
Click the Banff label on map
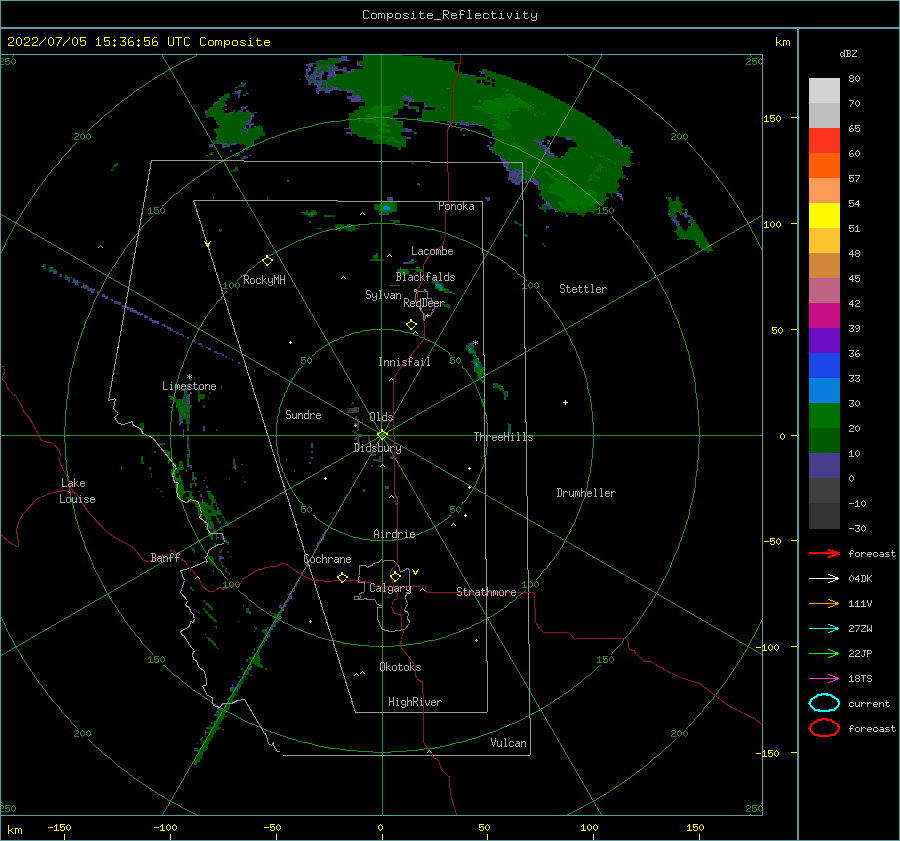165,557
